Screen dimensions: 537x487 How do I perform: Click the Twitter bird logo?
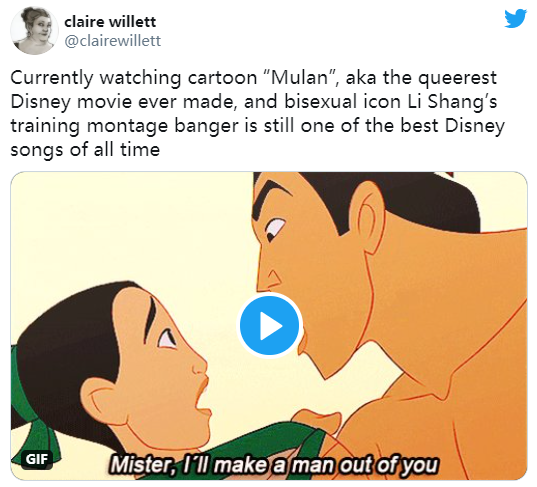click(x=515, y=18)
